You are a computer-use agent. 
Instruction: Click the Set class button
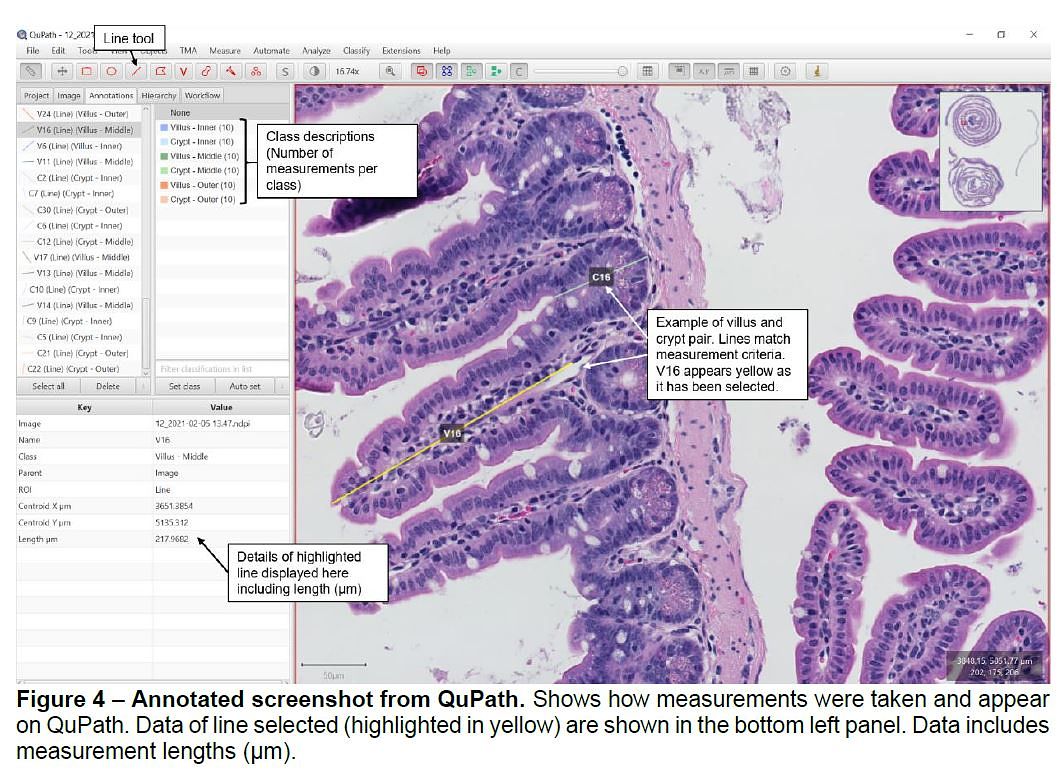(184, 386)
